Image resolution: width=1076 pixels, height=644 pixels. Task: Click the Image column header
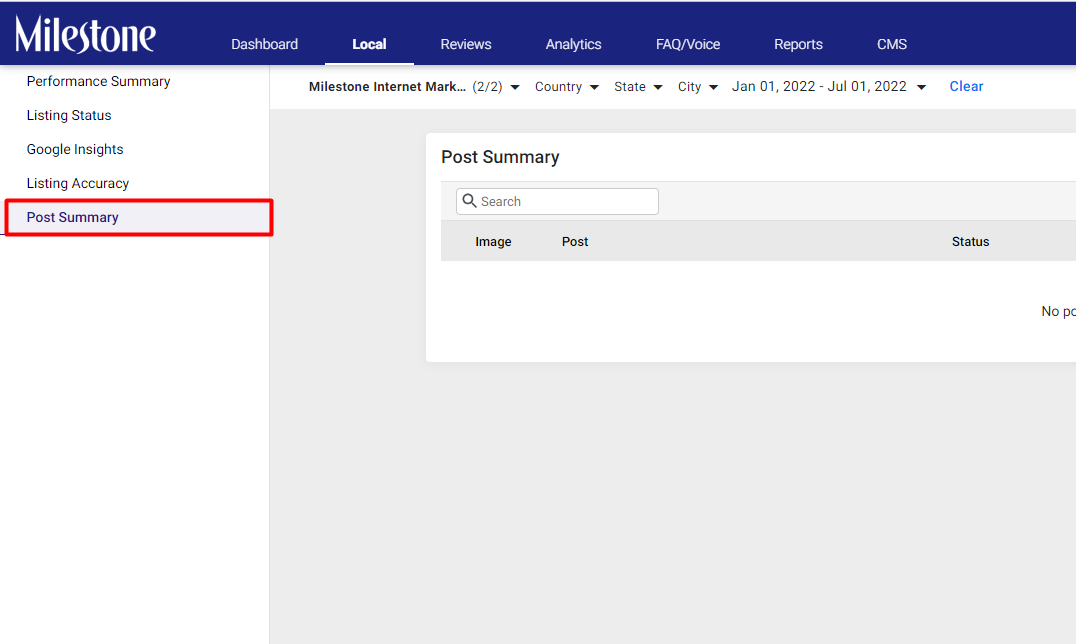point(493,242)
